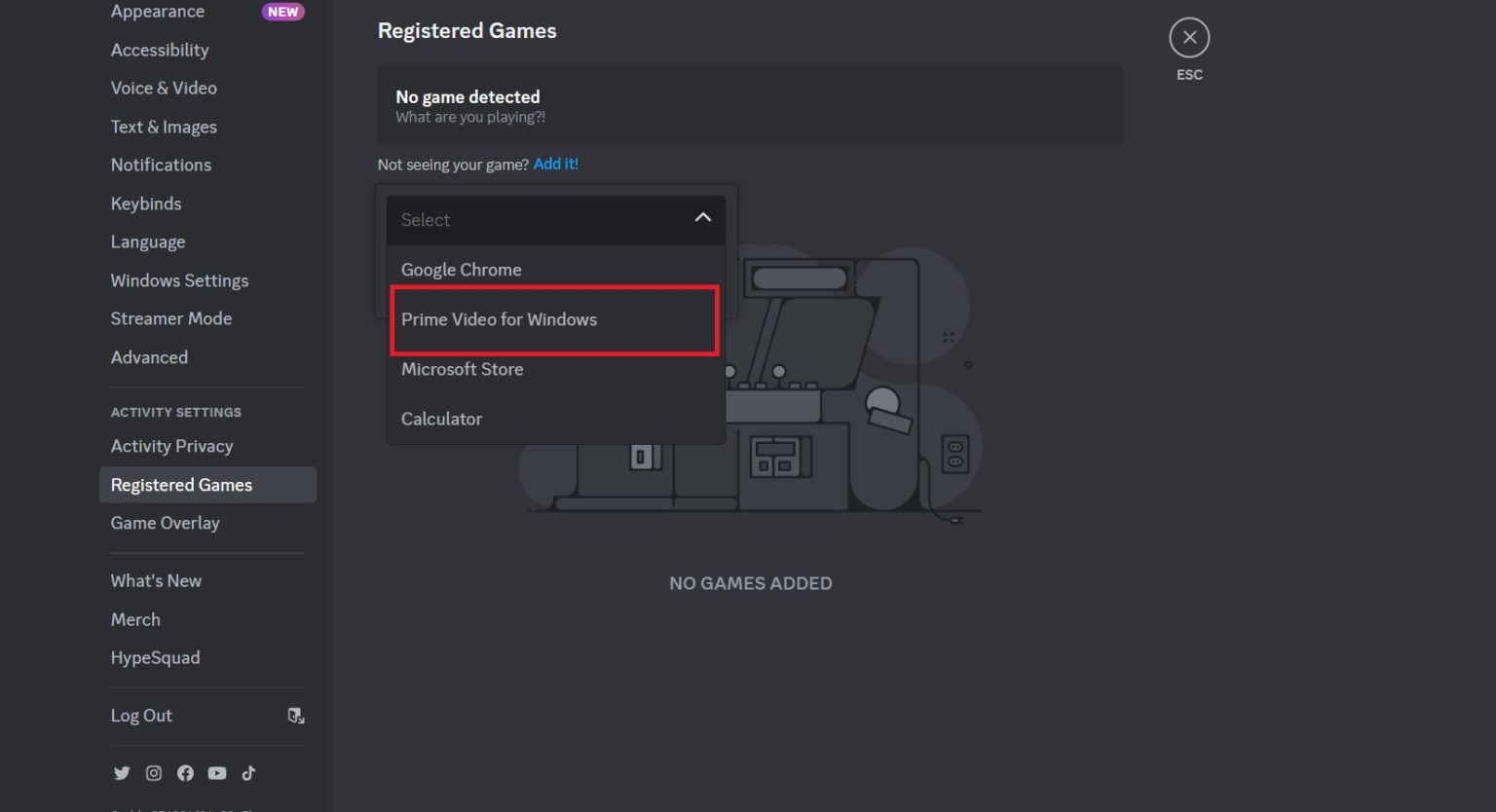Select Prime Video for Windows from the list
This screenshot has height=812, width=1496.
click(x=499, y=319)
